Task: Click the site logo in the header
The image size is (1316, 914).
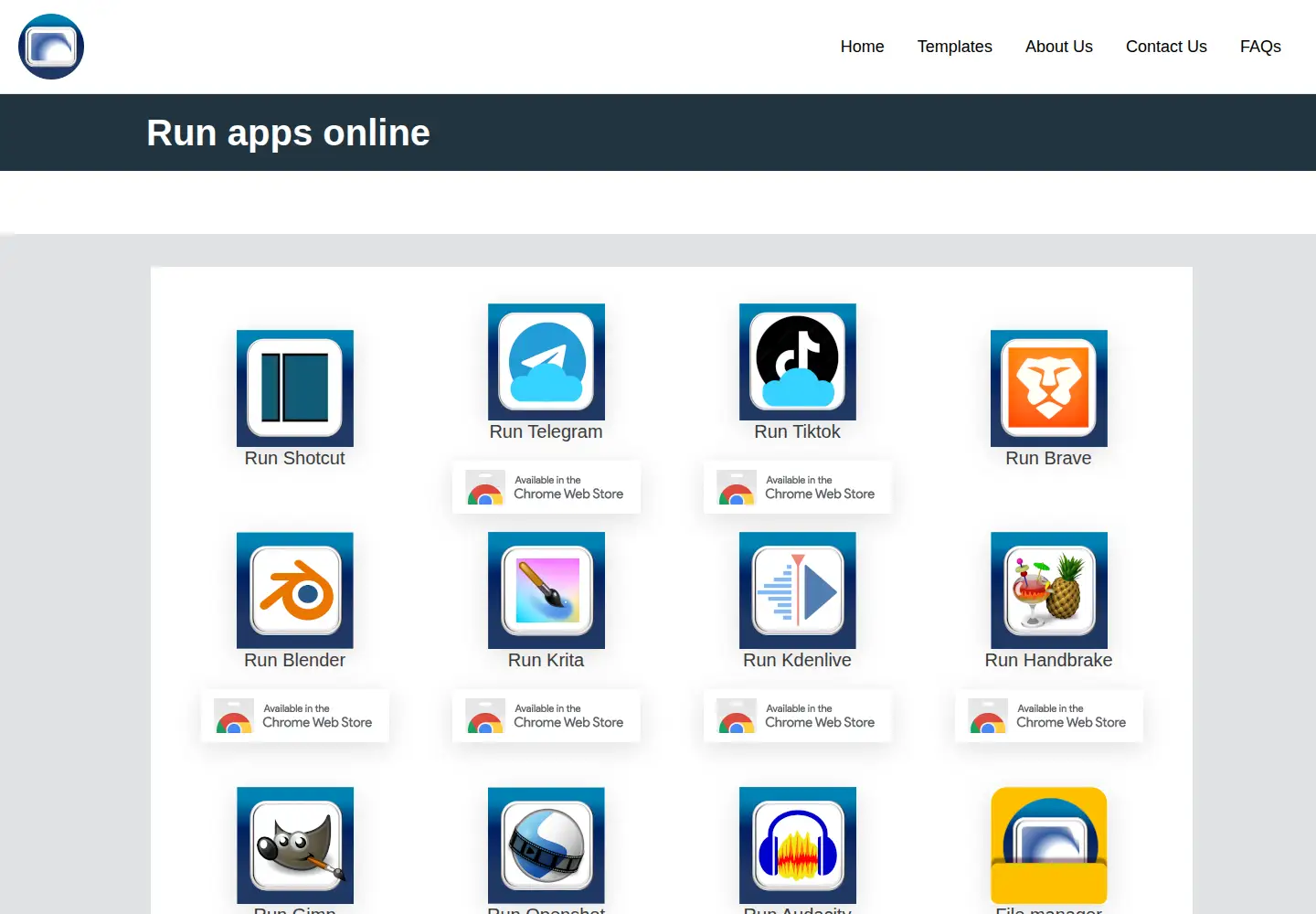Action: tap(51, 47)
